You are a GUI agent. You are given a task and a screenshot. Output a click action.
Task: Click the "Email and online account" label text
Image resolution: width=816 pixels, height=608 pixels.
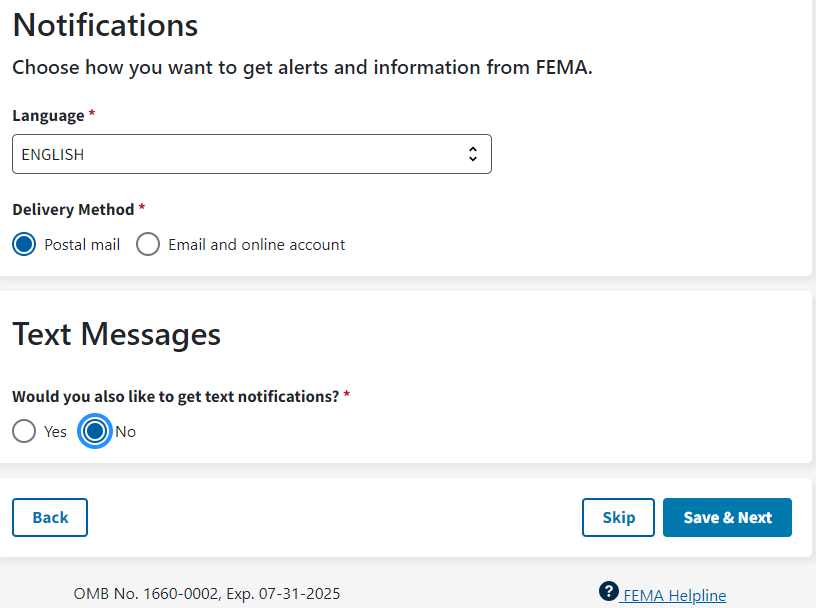click(257, 244)
